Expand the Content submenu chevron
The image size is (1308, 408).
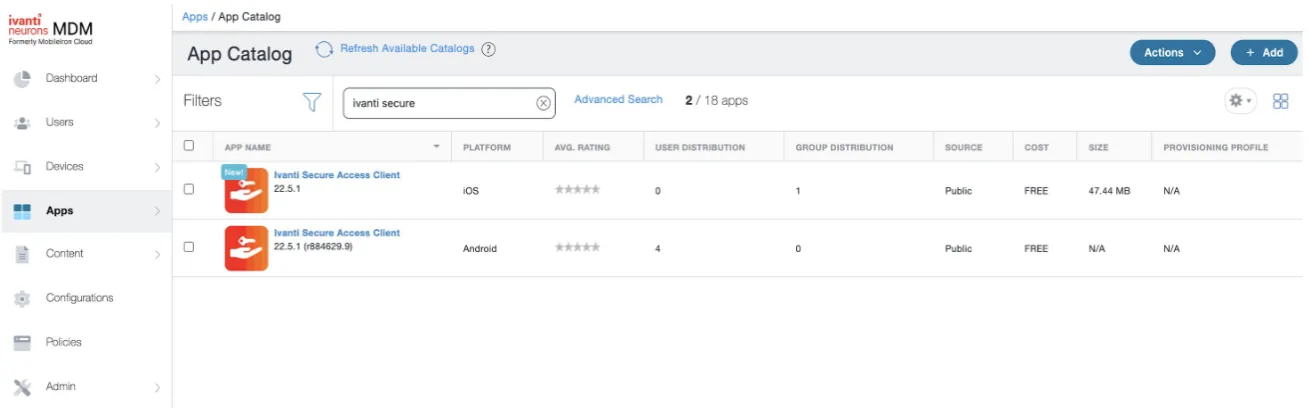pos(157,255)
